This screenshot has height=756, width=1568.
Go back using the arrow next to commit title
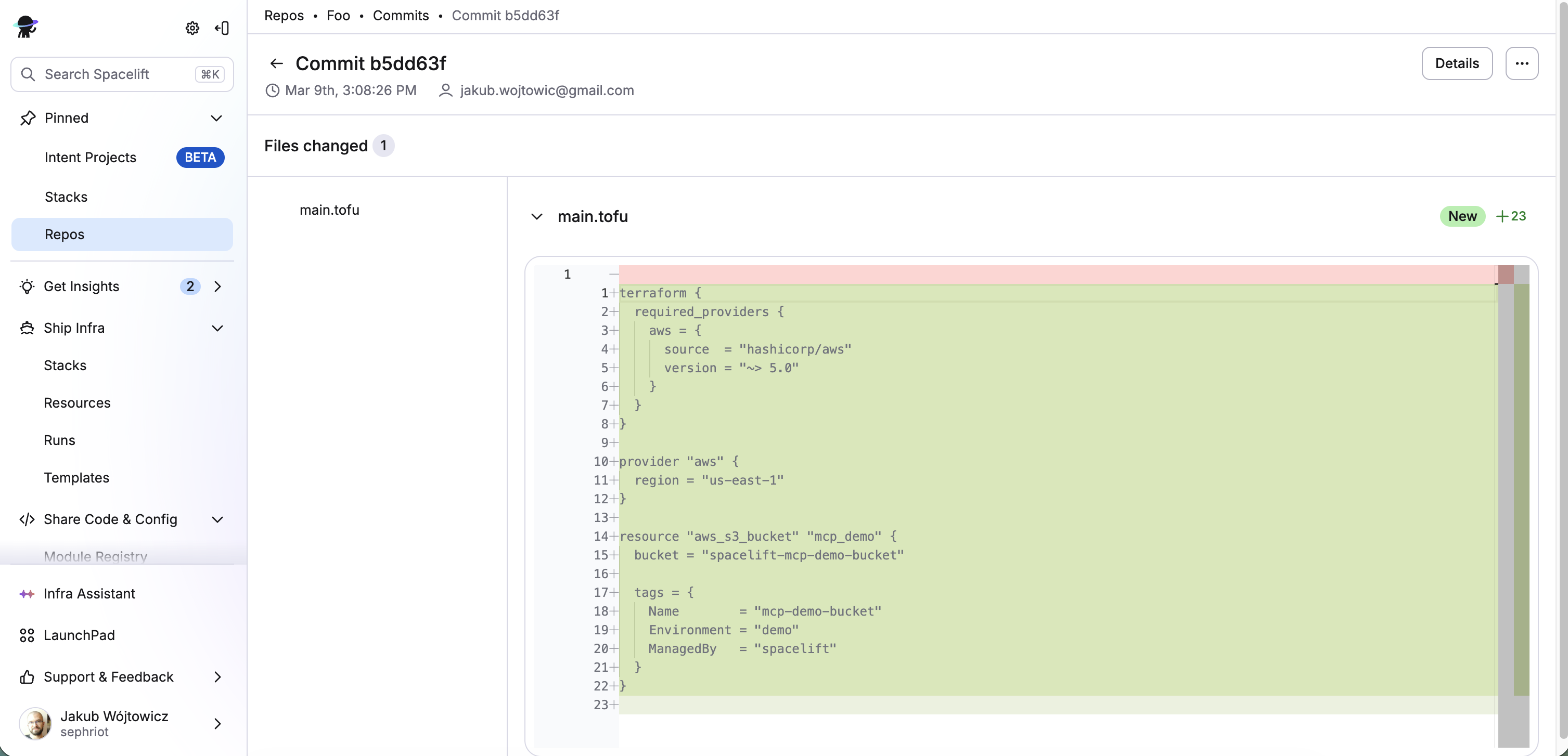click(x=276, y=63)
